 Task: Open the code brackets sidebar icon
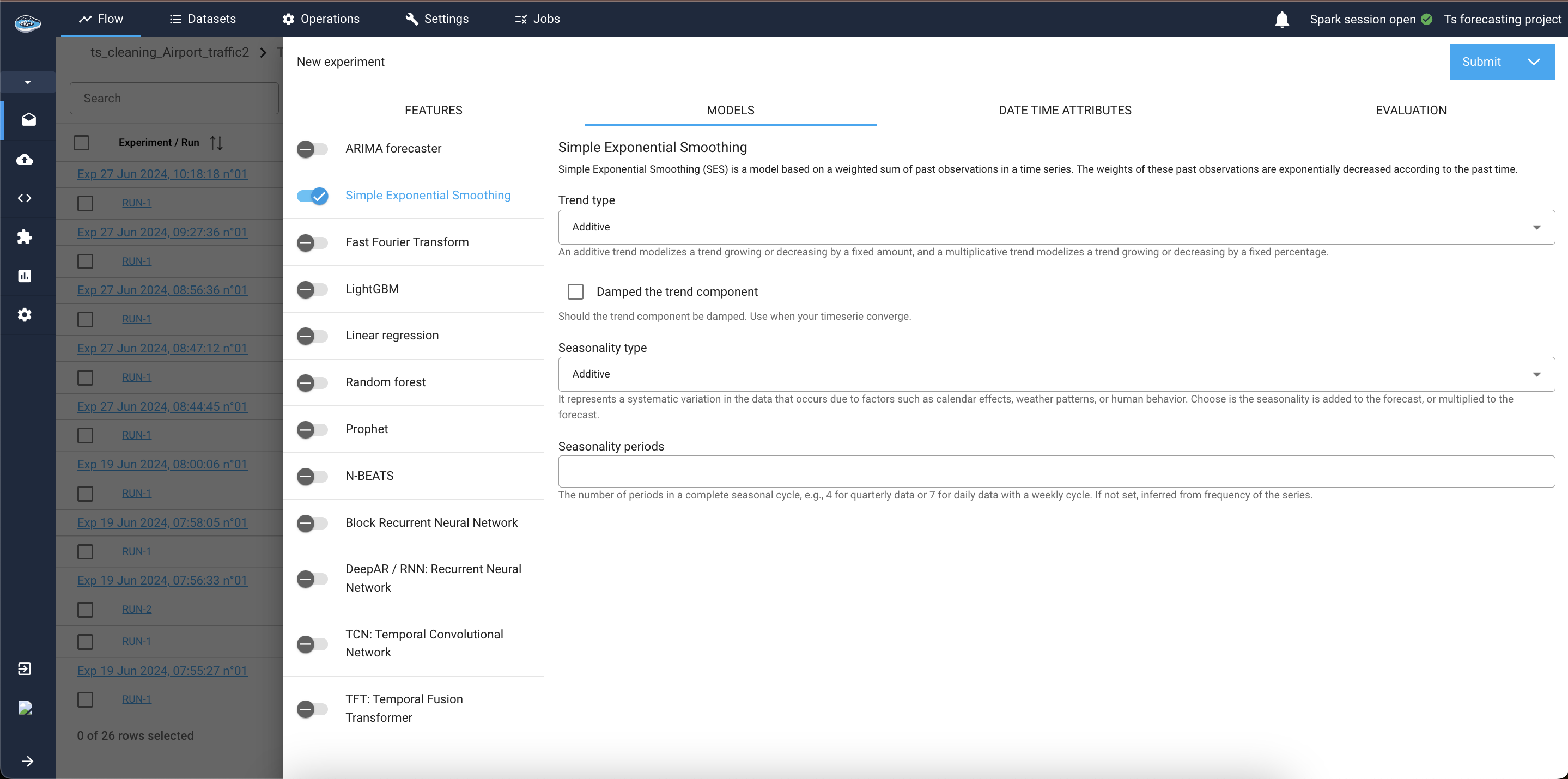point(25,198)
